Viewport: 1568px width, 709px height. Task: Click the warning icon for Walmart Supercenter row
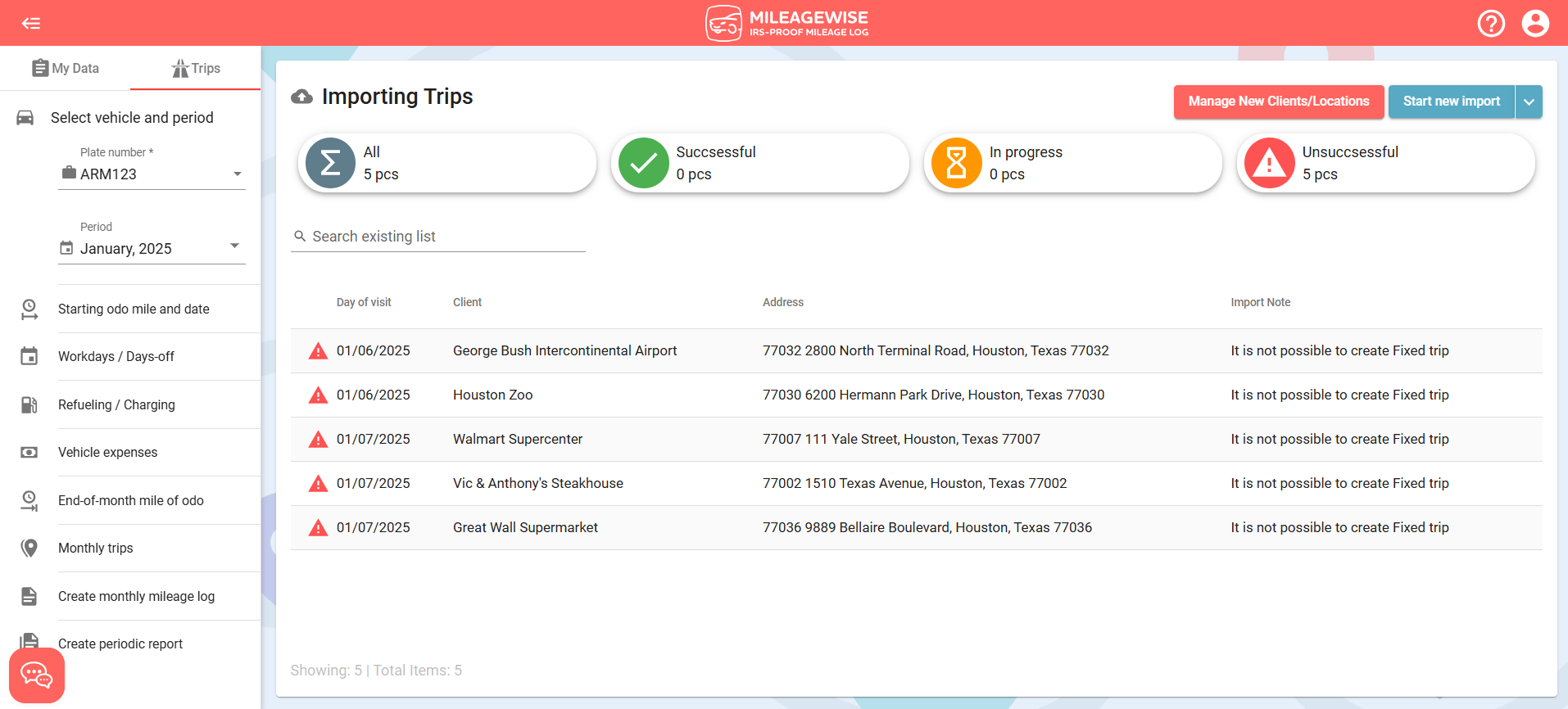[318, 440]
